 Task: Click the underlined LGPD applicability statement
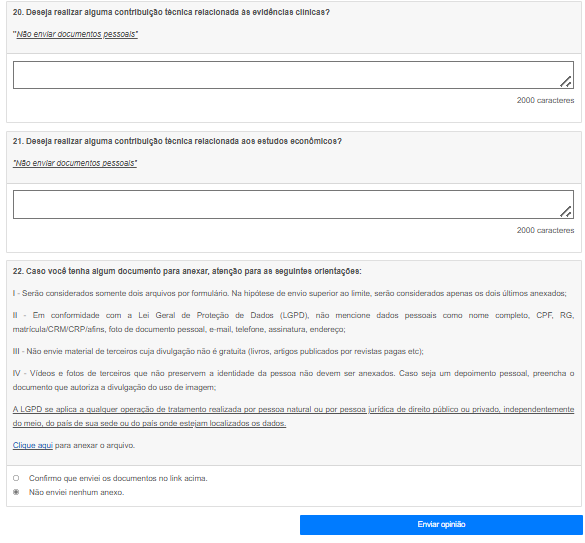click(293, 416)
